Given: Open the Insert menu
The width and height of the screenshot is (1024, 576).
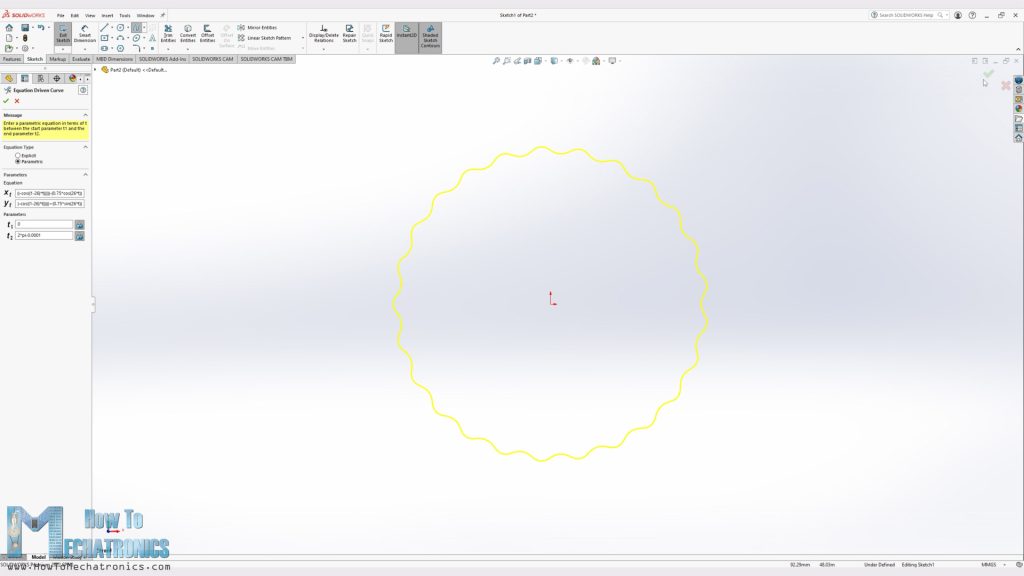Looking at the screenshot, I should click(107, 15).
